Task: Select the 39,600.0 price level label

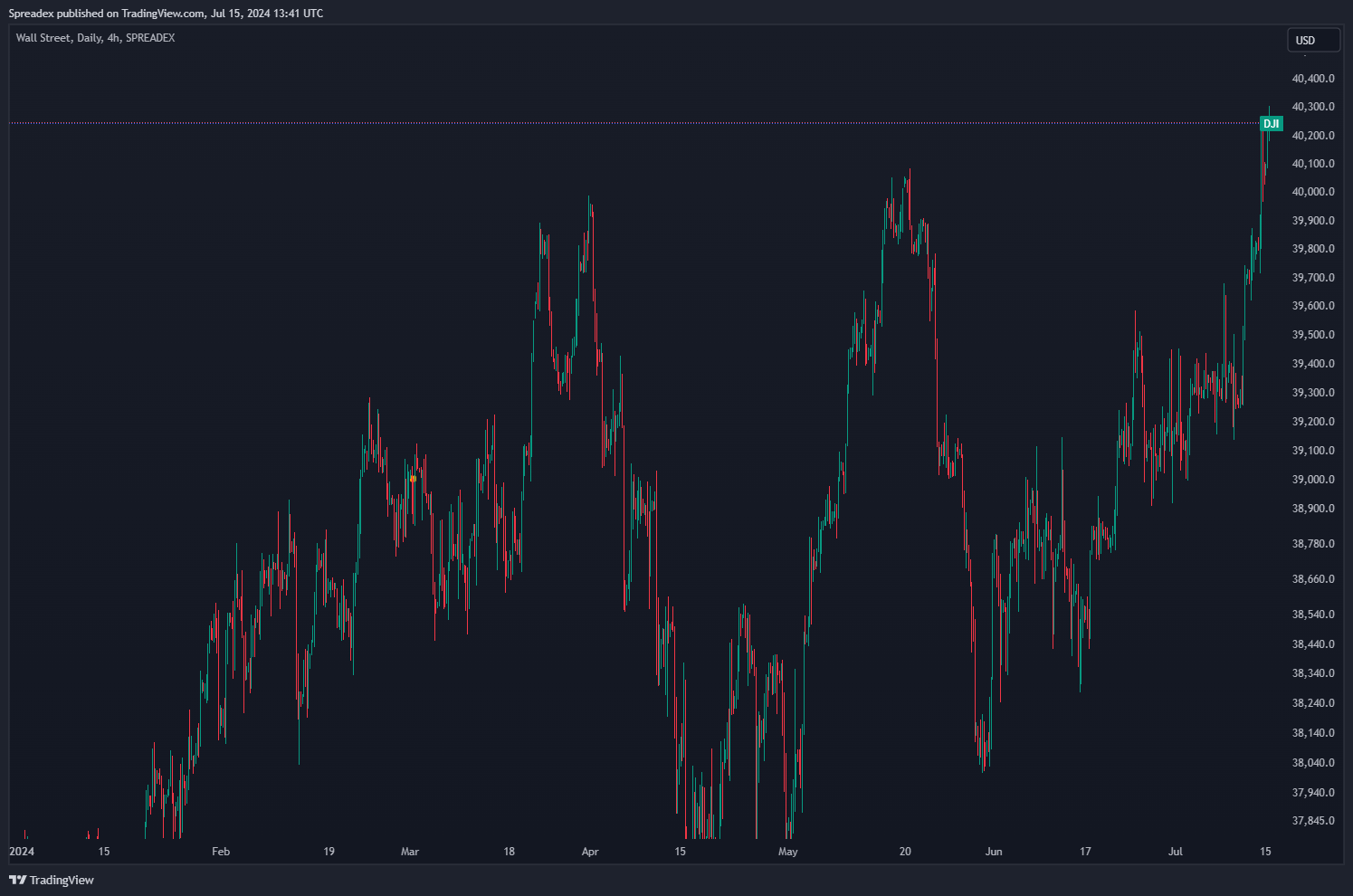Action: point(1313,306)
